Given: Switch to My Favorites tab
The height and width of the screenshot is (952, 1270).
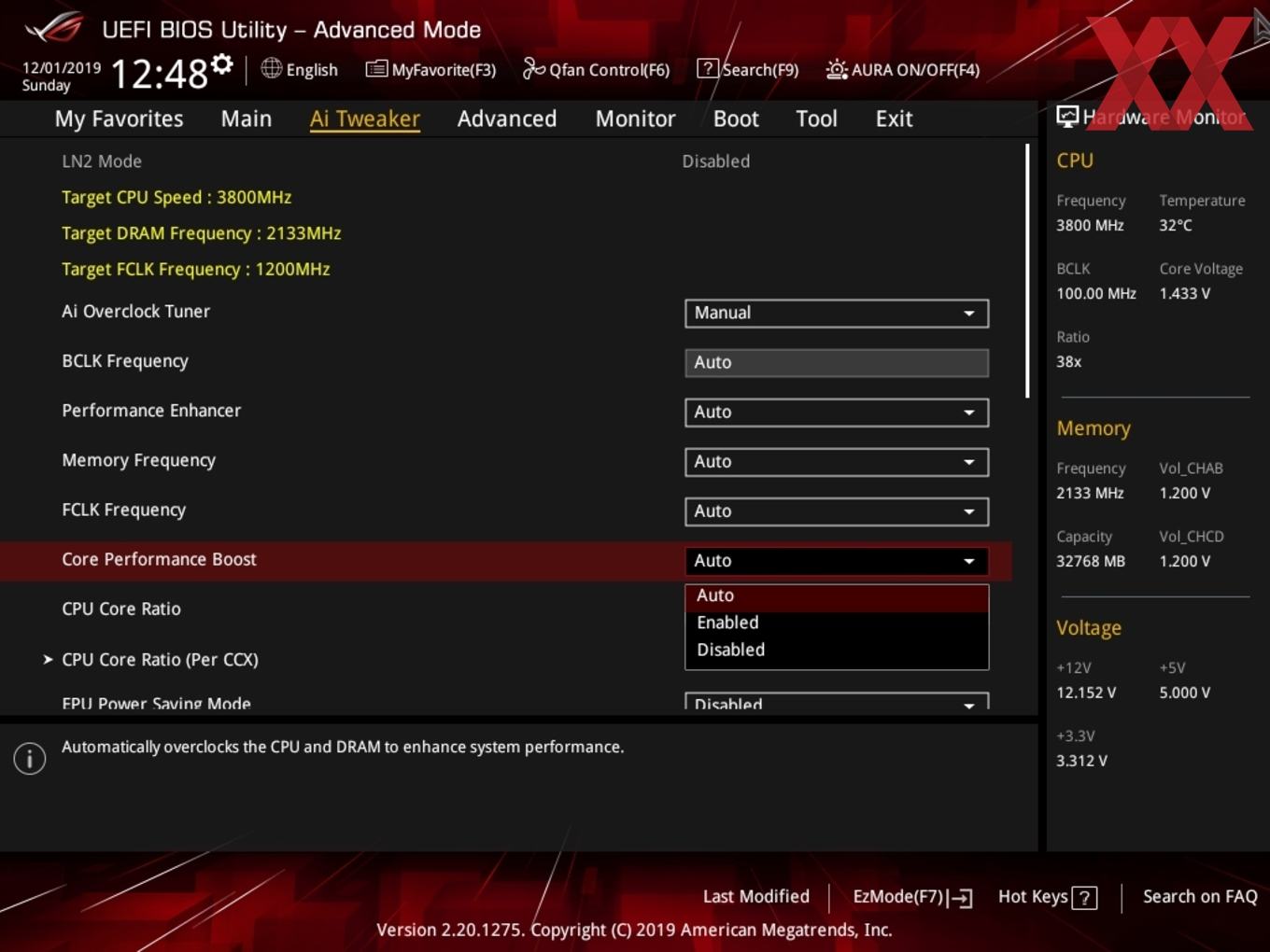Looking at the screenshot, I should [x=119, y=119].
